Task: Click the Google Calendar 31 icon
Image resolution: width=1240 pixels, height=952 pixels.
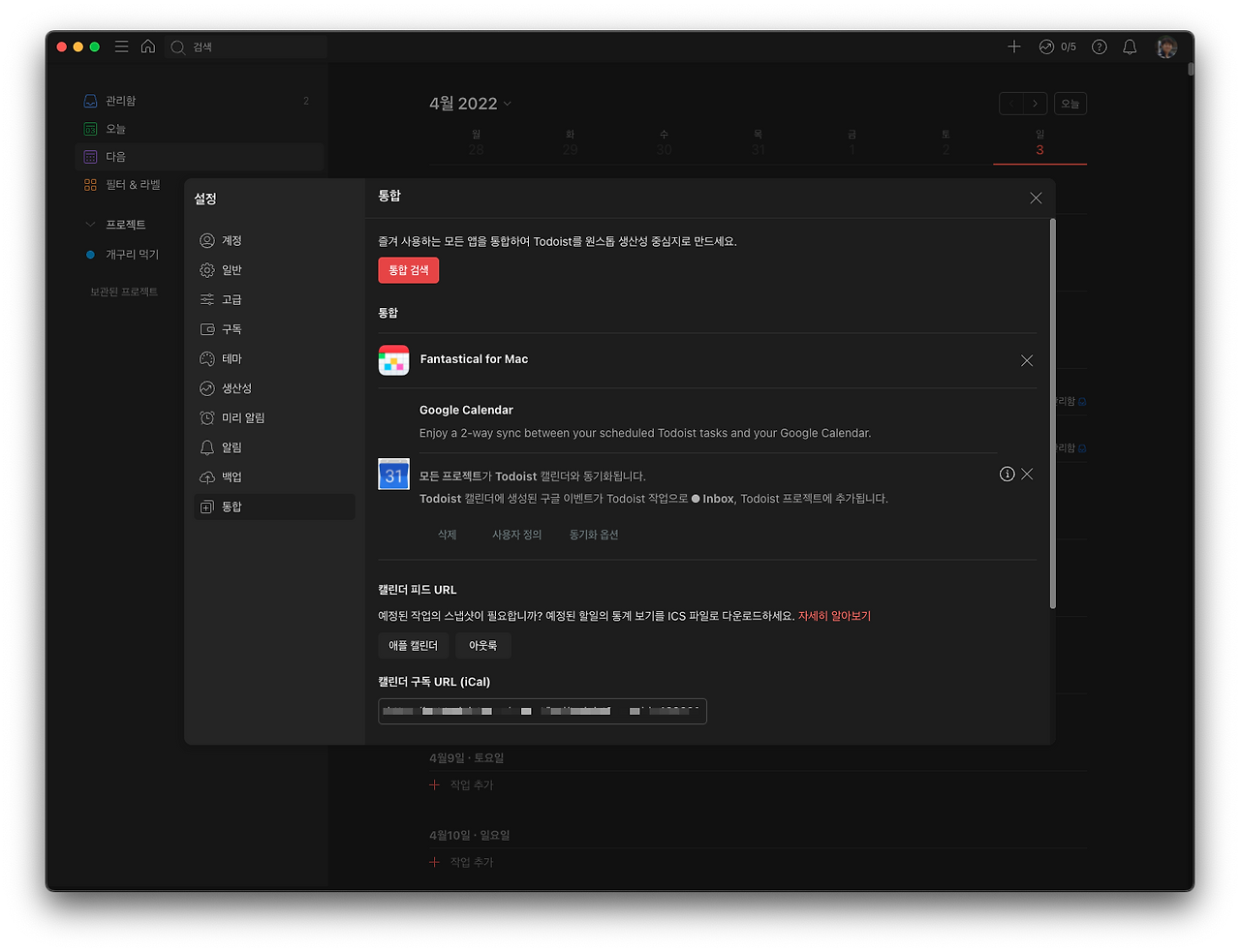Action: [x=393, y=475]
